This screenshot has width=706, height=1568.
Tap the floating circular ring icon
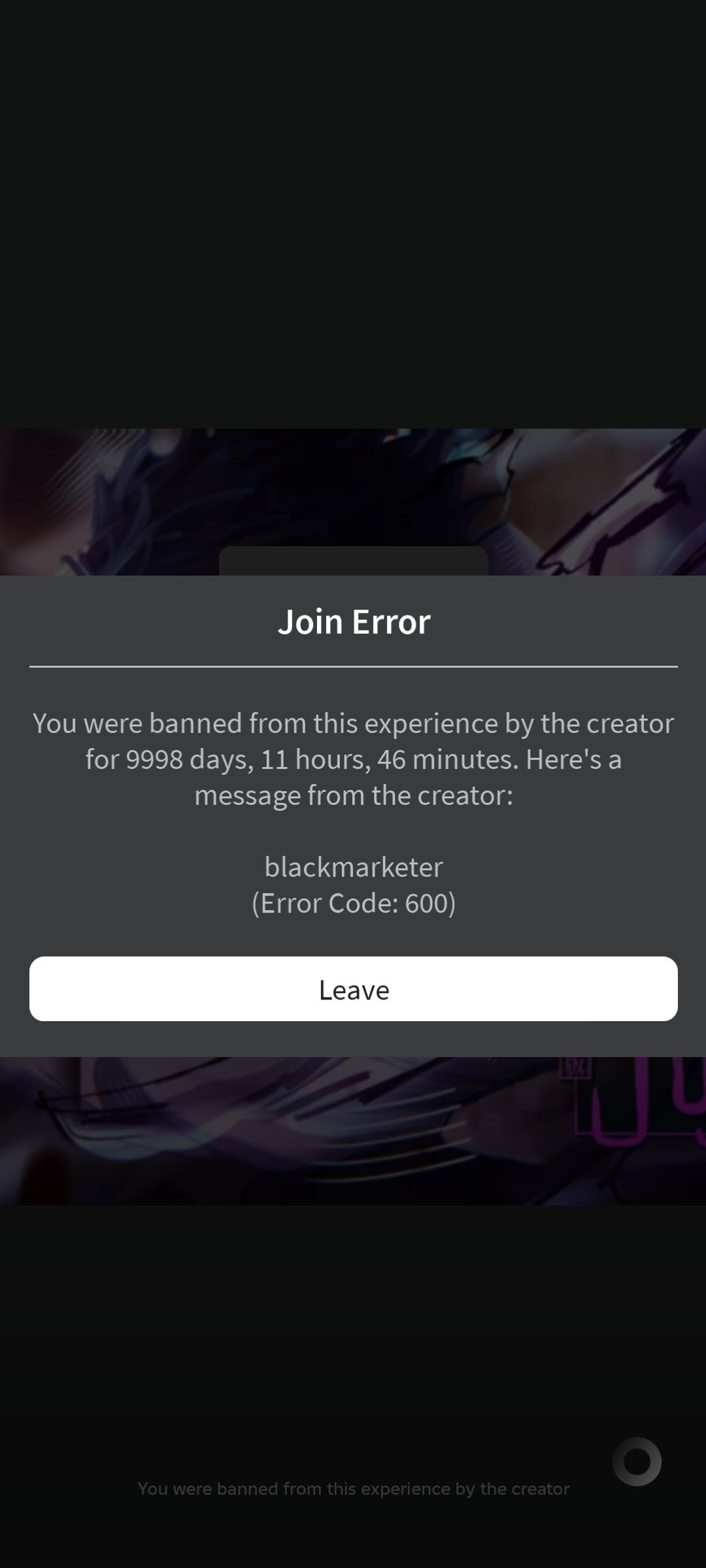point(637,1462)
